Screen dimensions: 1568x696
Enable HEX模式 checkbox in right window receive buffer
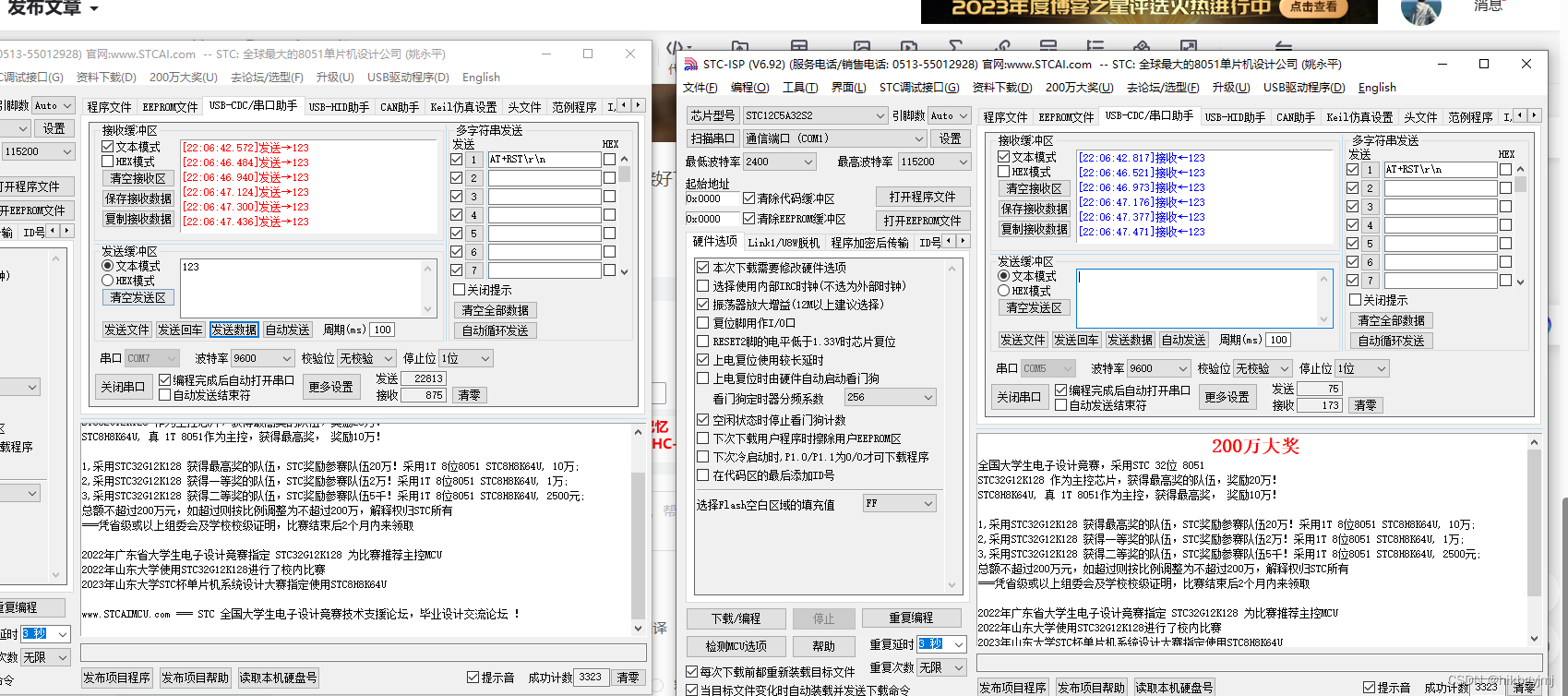[x=1003, y=172]
